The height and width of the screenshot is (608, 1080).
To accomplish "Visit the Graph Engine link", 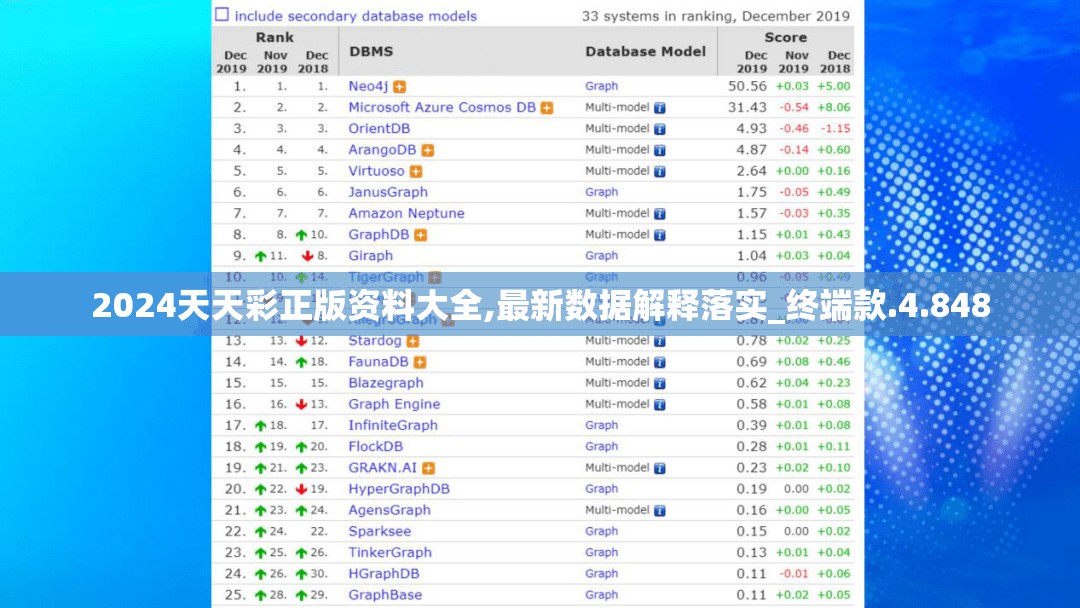I will [394, 404].
